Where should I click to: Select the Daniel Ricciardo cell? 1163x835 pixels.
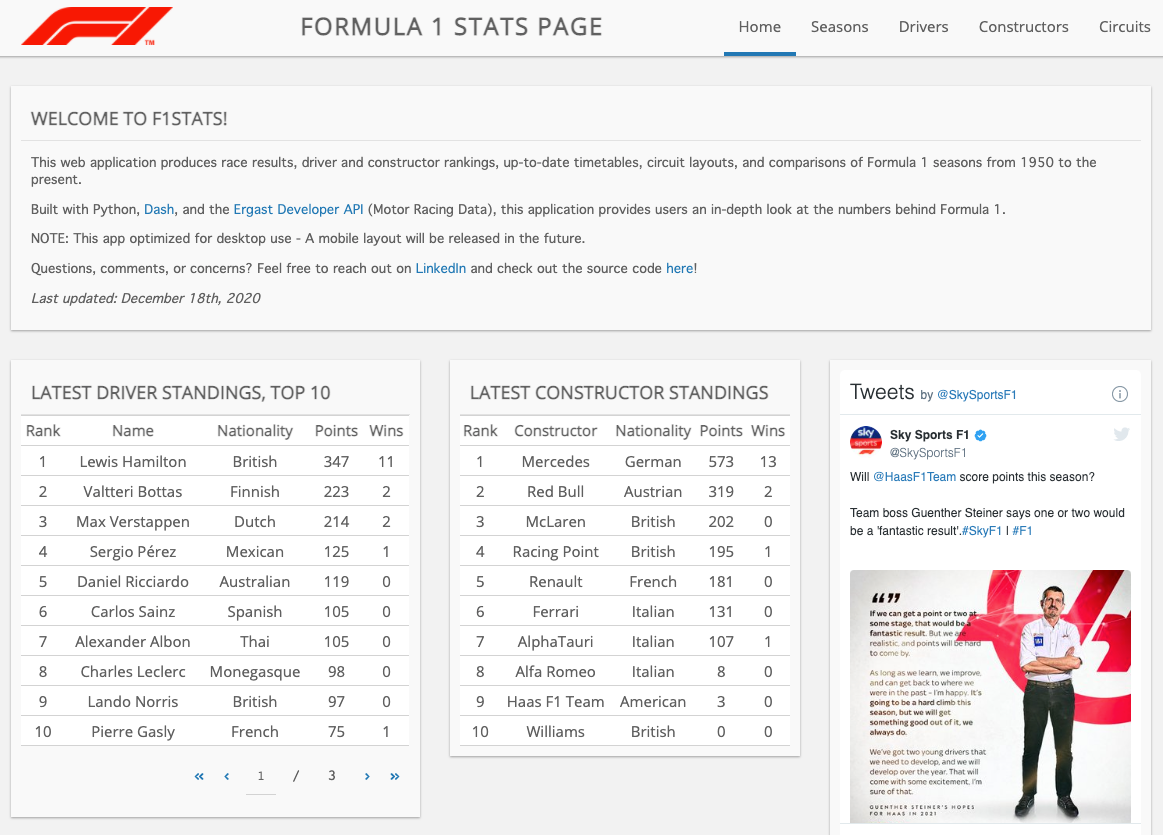click(133, 581)
